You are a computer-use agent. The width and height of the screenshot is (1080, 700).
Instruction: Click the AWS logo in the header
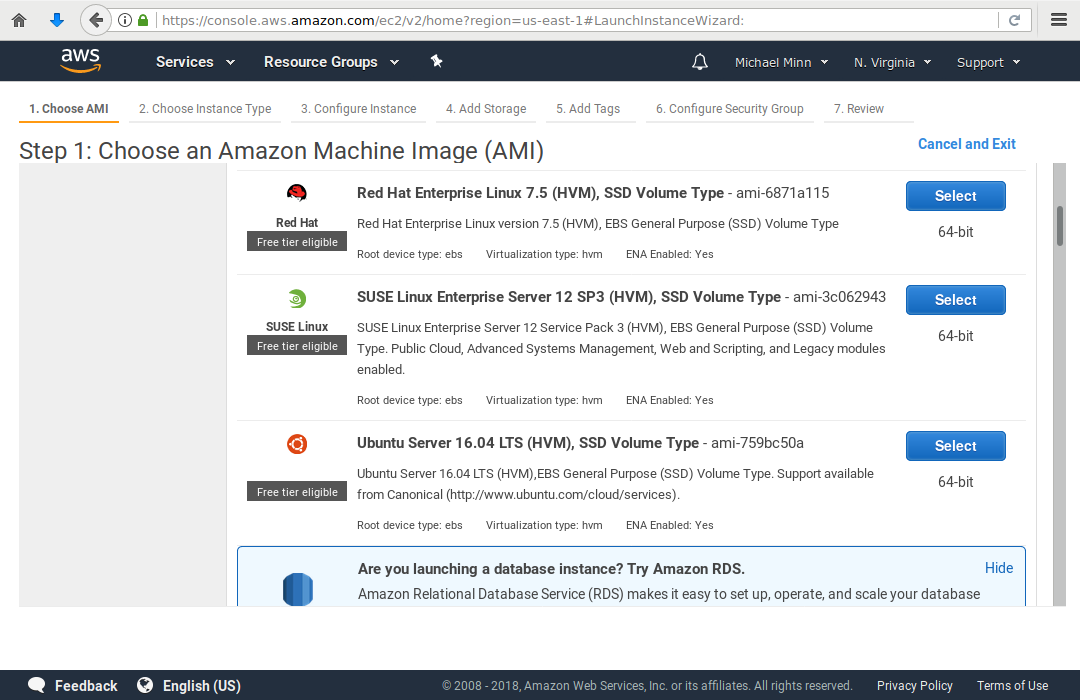point(80,61)
